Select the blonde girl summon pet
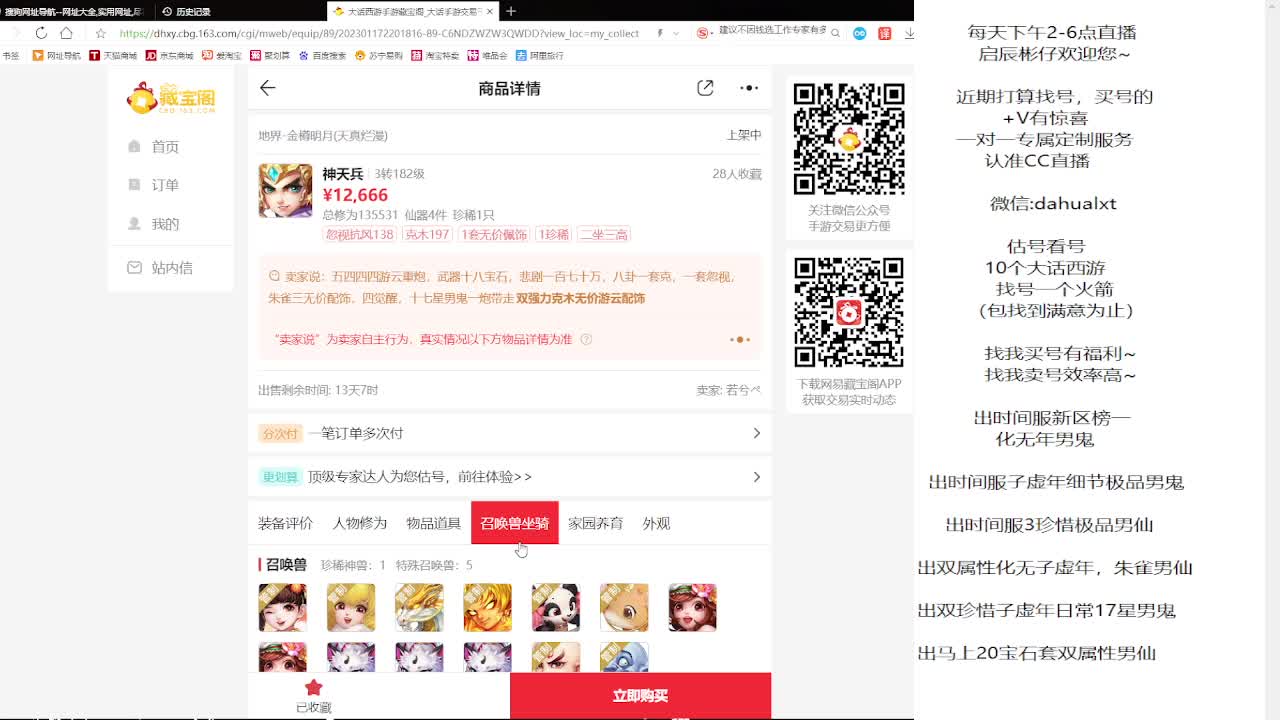This screenshot has height=720, width=1280. tap(351, 607)
